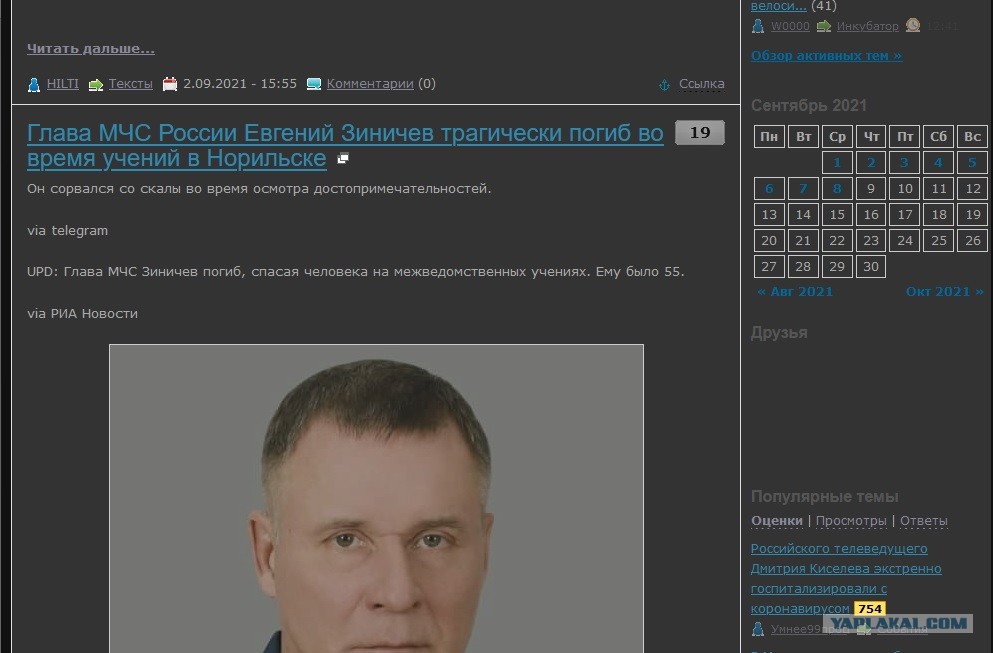Click the portrait photo of Зиничев

pyautogui.click(x=376, y=498)
